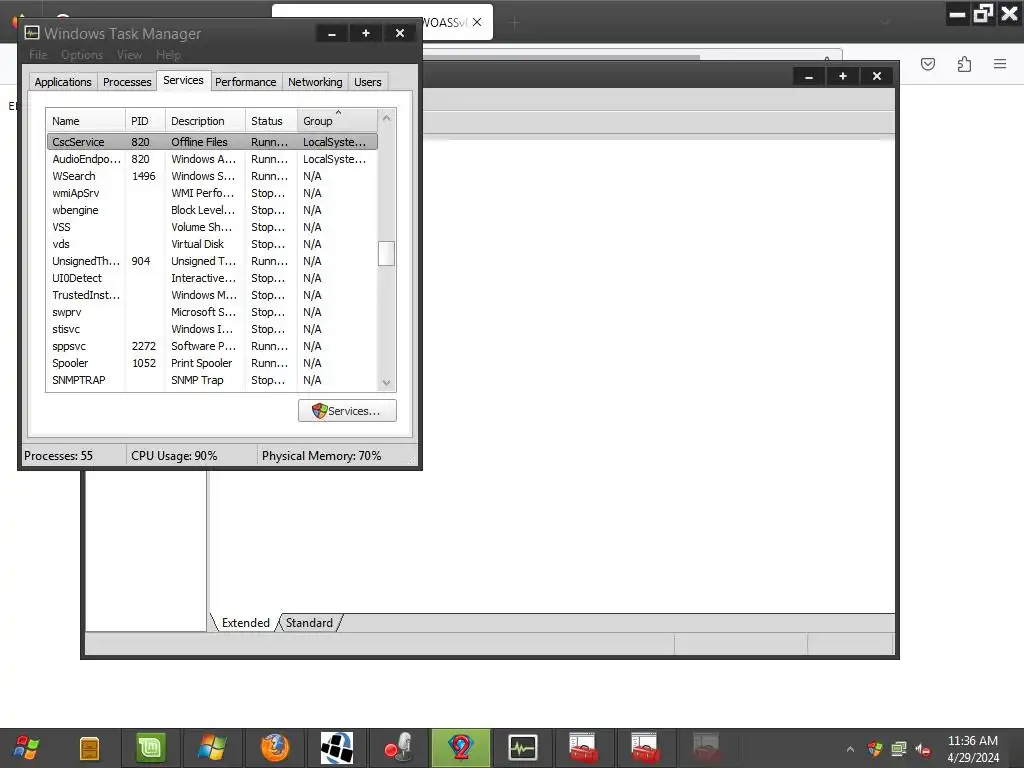This screenshot has width=1024, height=768.
Task: Select the sppsvc service
Action: (x=212, y=346)
